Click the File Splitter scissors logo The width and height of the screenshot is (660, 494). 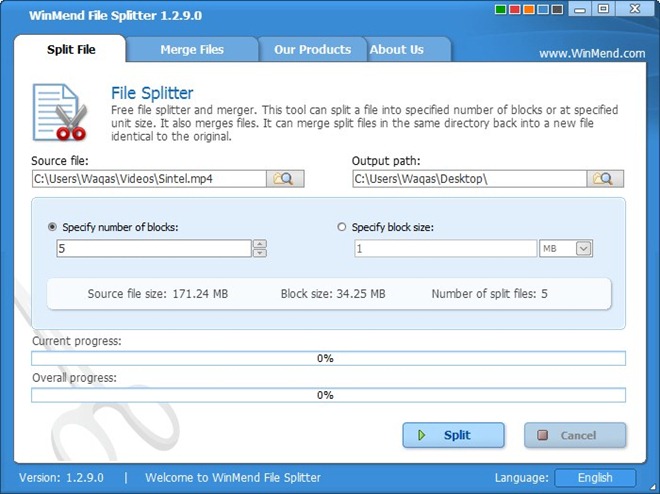coord(59,114)
